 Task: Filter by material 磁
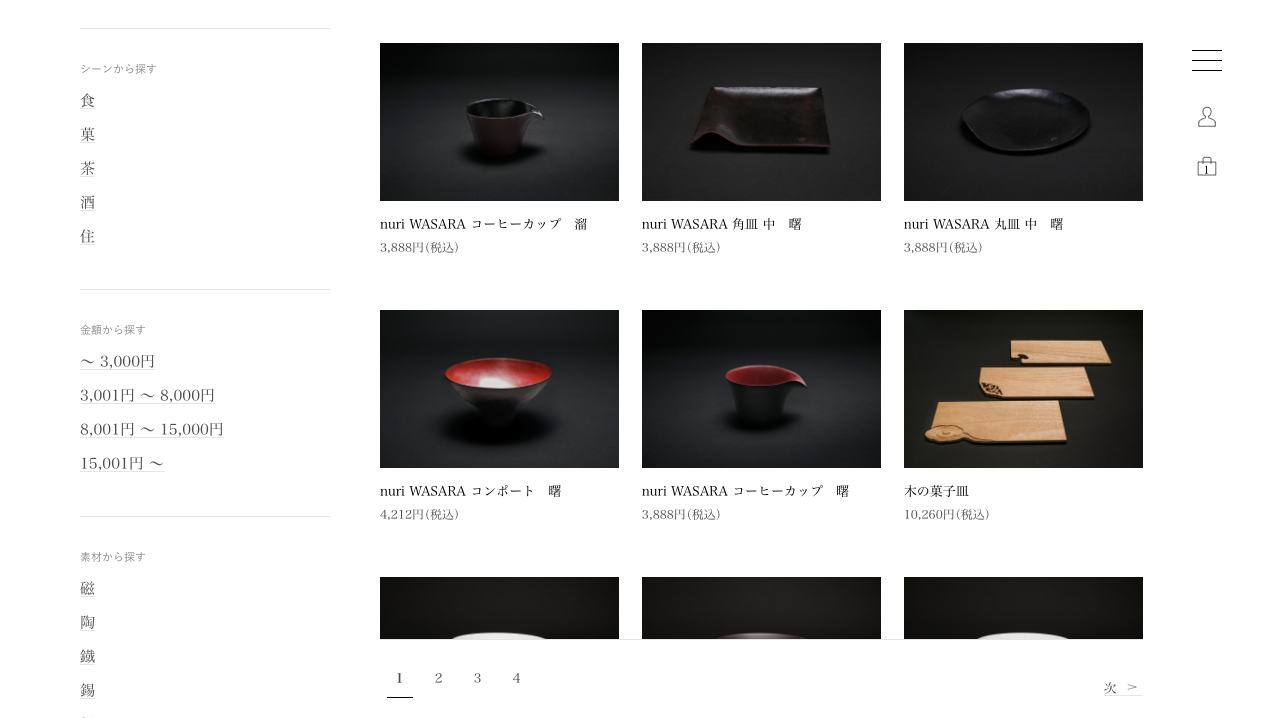pos(88,588)
